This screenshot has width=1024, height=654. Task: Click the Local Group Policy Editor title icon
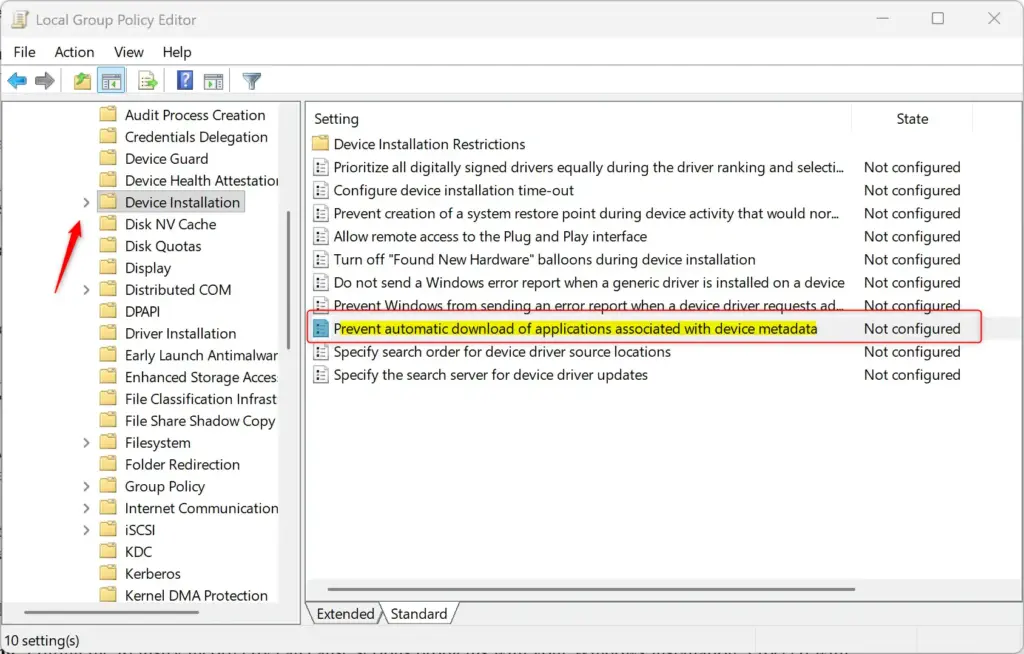(x=20, y=20)
